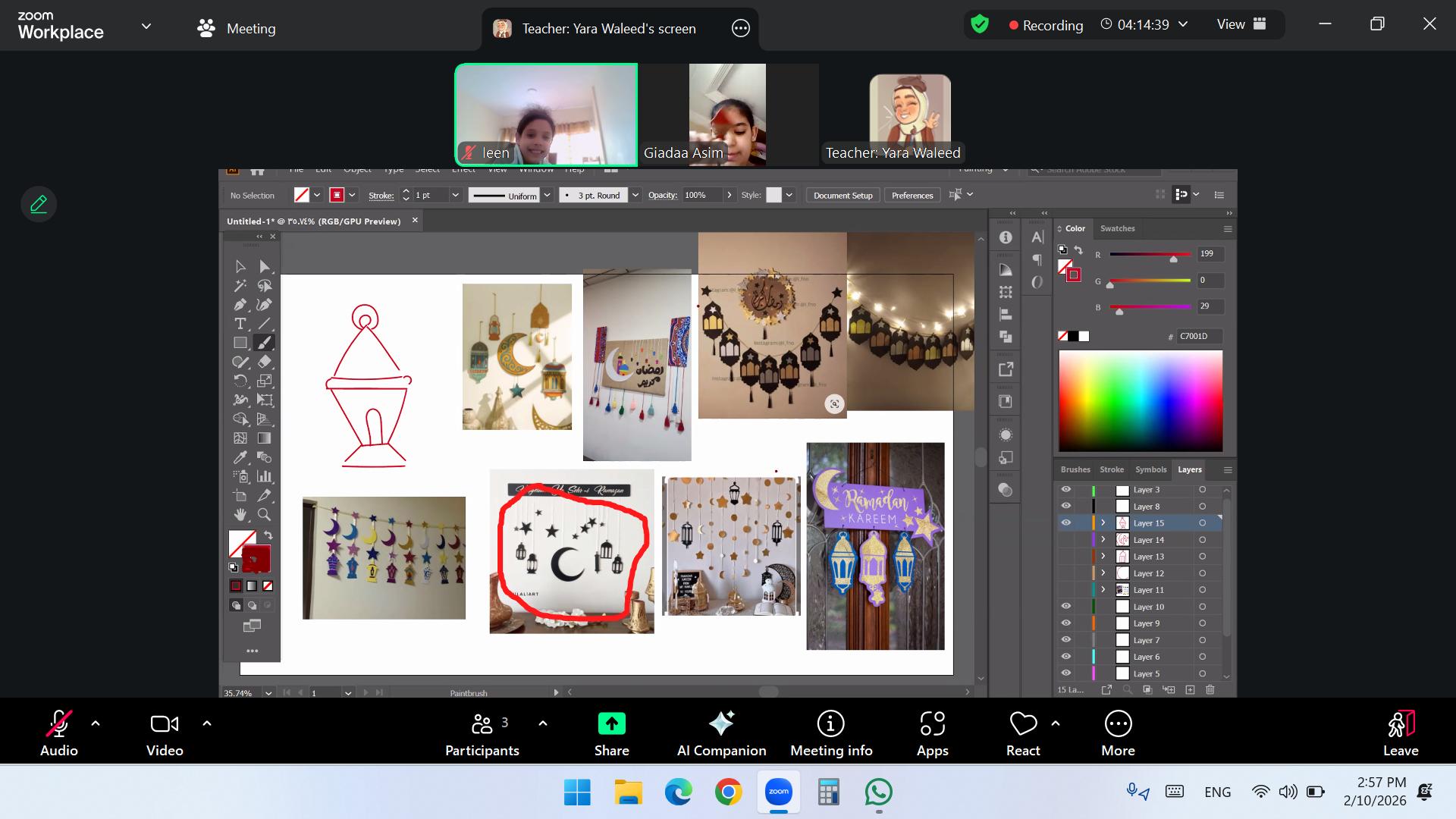Delete selection with Layers trash icon
This screenshot has height=819, width=1456.
pos(1210,689)
